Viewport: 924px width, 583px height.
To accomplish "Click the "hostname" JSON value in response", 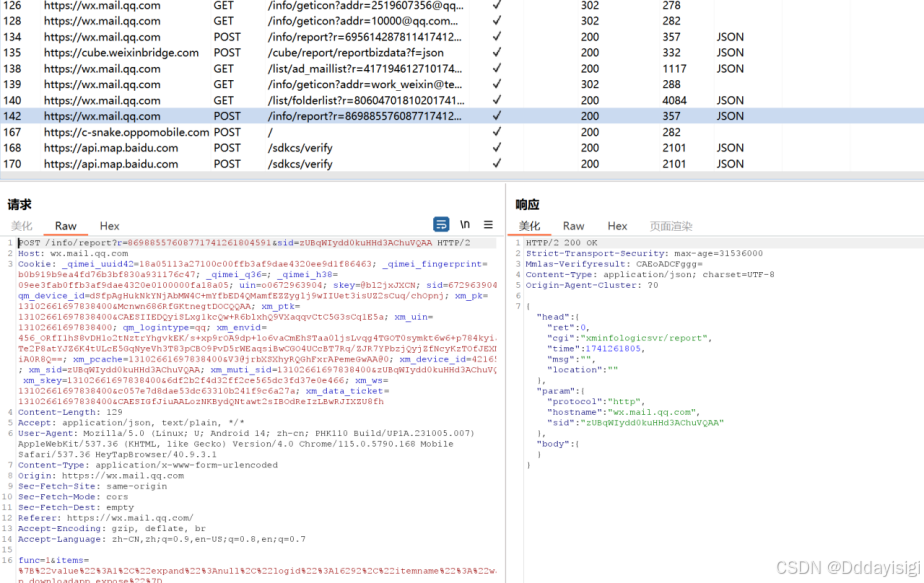I will coord(650,413).
